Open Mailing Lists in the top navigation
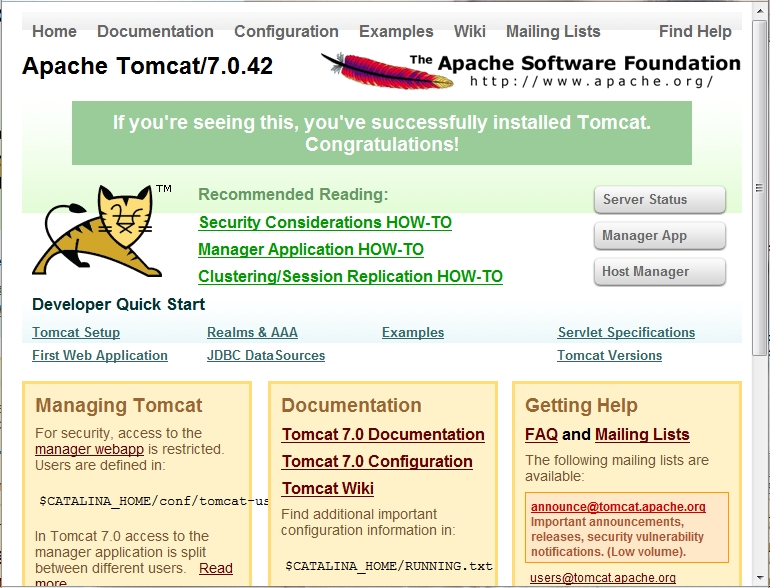The height and width of the screenshot is (588, 770). click(x=553, y=31)
